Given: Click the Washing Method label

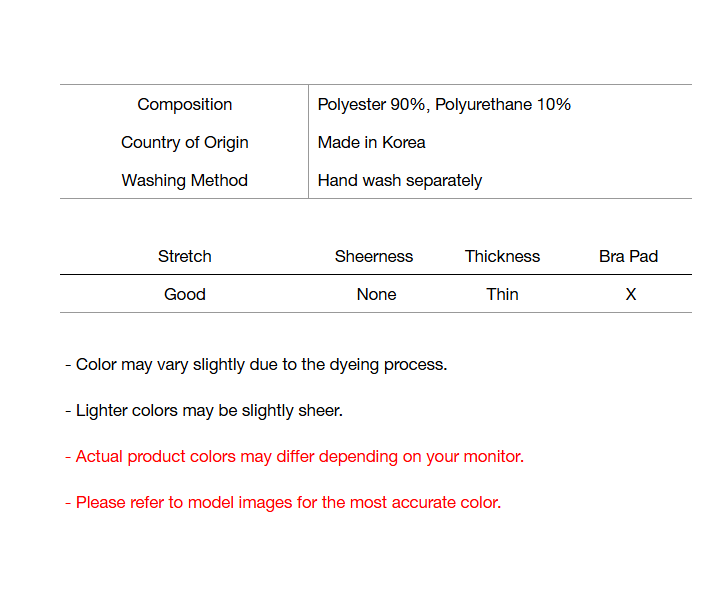Looking at the screenshot, I should (184, 180).
